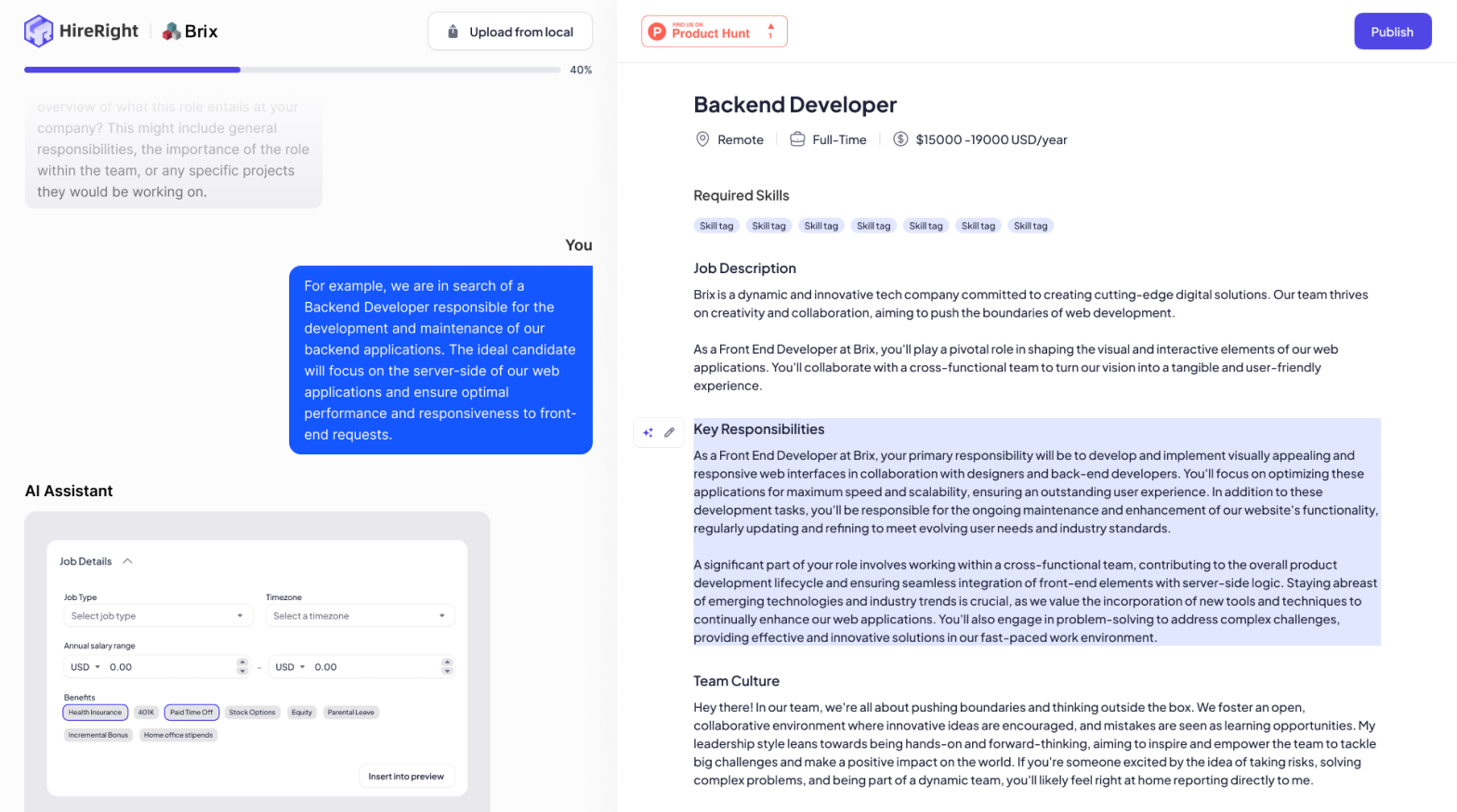The height and width of the screenshot is (812, 1457).
Task: Click the Job Details heading text
Action: coord(85,561)
